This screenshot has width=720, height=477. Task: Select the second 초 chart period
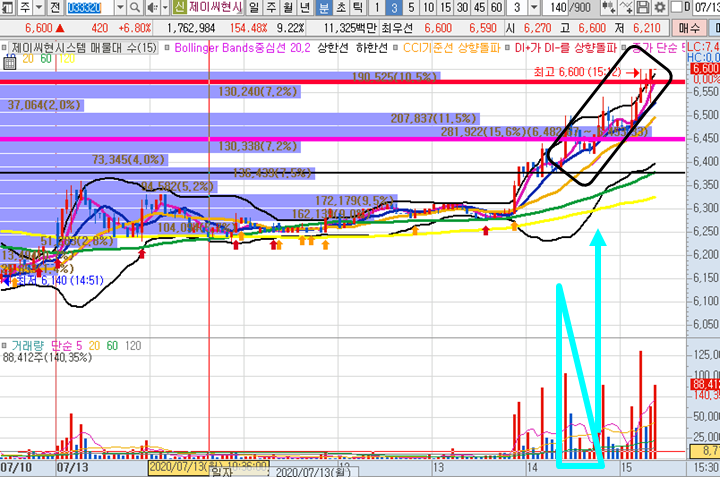341,7
